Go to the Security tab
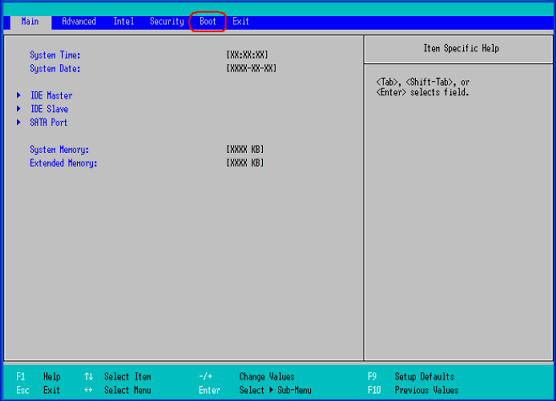This screenshot has height=401, width=556. (x=167, y=22)
